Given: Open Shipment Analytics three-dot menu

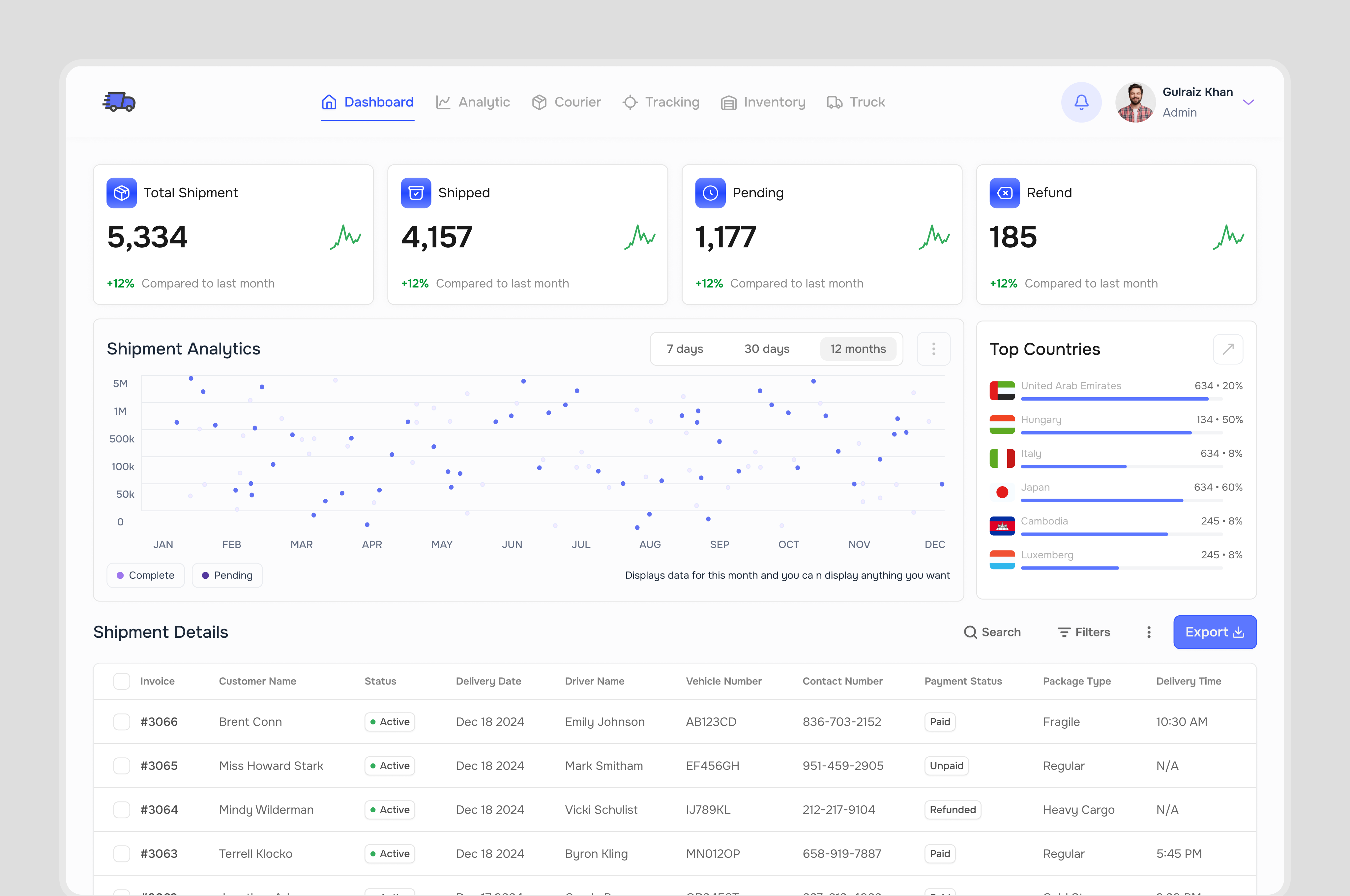Looking at the screenshot, I should (933, 349).
